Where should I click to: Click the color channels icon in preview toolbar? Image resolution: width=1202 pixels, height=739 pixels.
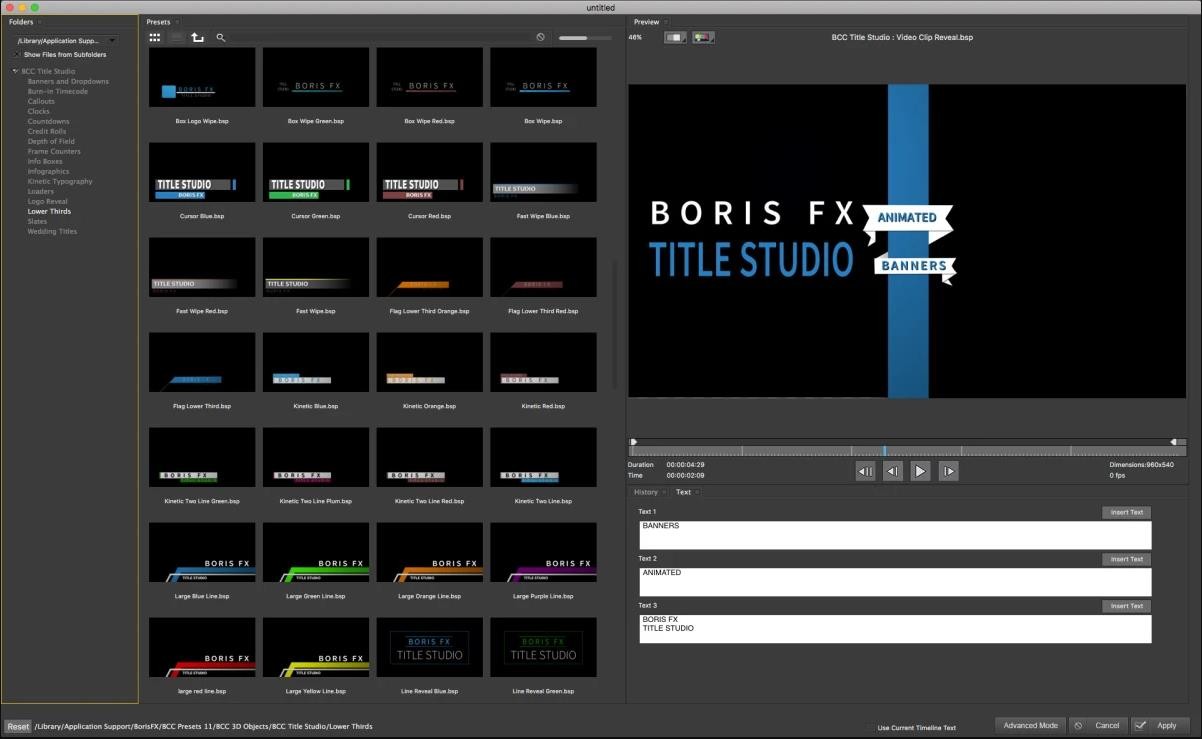[703, 36]
